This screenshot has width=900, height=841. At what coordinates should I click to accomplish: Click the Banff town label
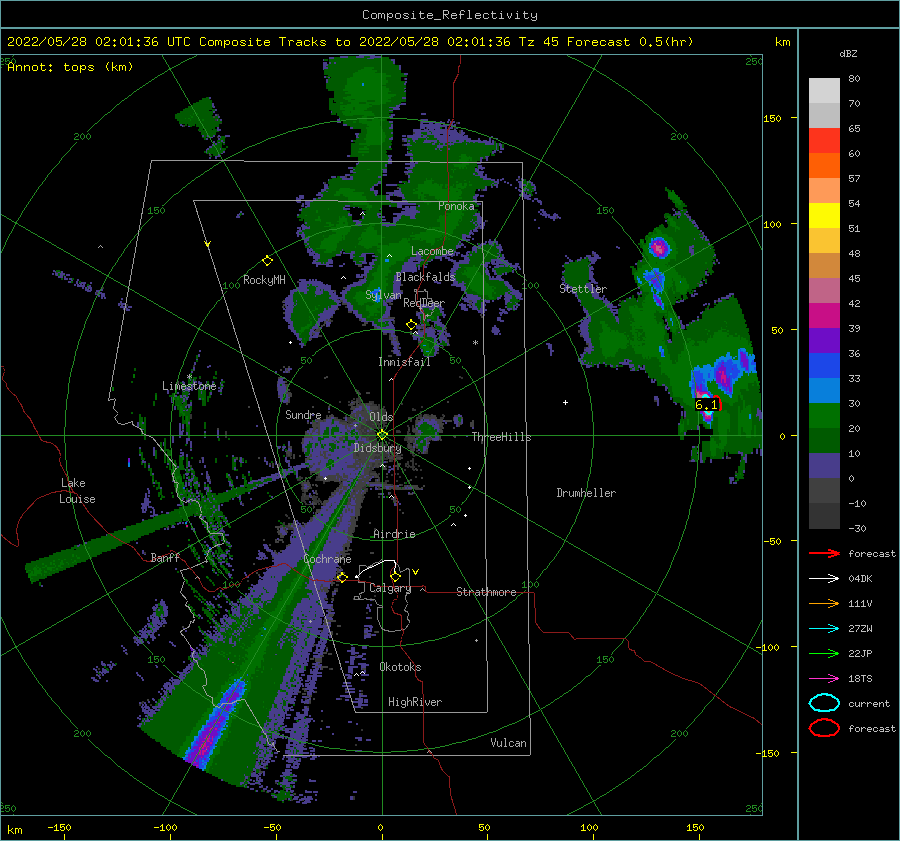[165, 557]
